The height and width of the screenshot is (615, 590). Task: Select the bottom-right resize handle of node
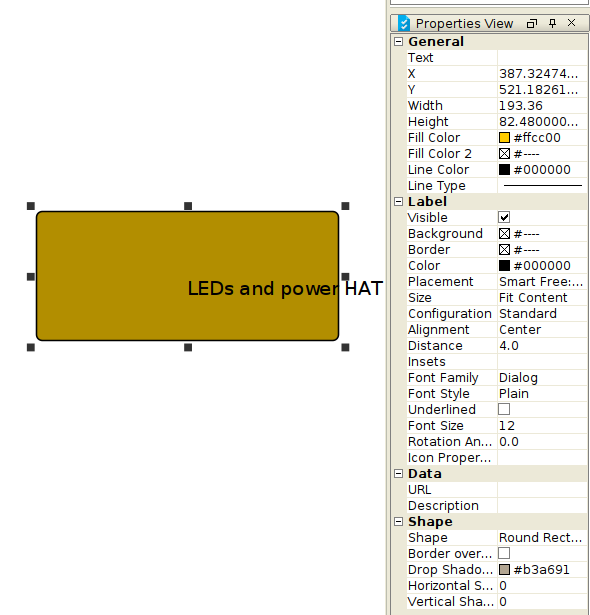click(345, 347)
